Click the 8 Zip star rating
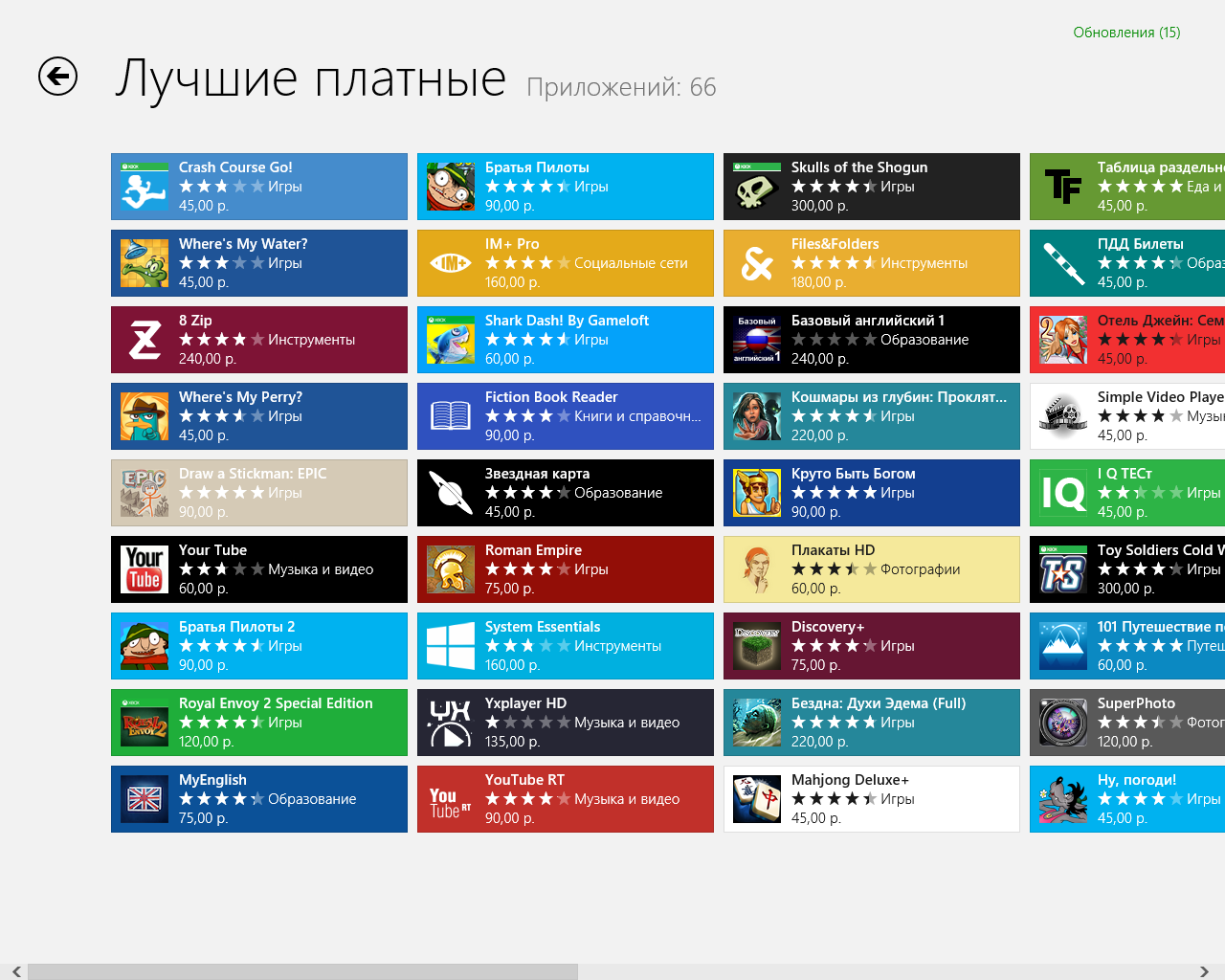1225x980 pixels. [221, 340]
